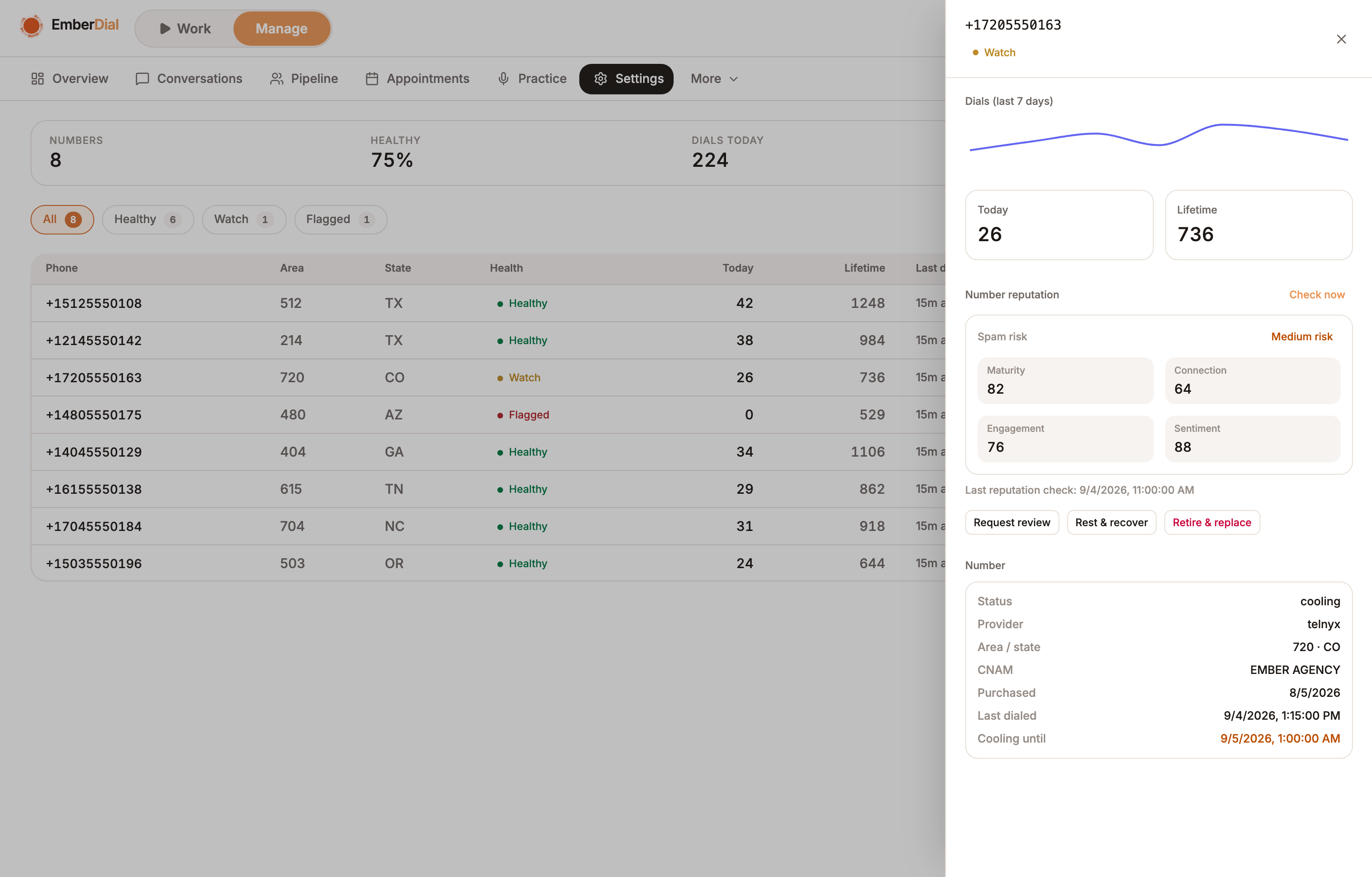The height and width of the screenshot is (877, 1372).
Task: Switch to Work mode
Action: coord(185,29)
